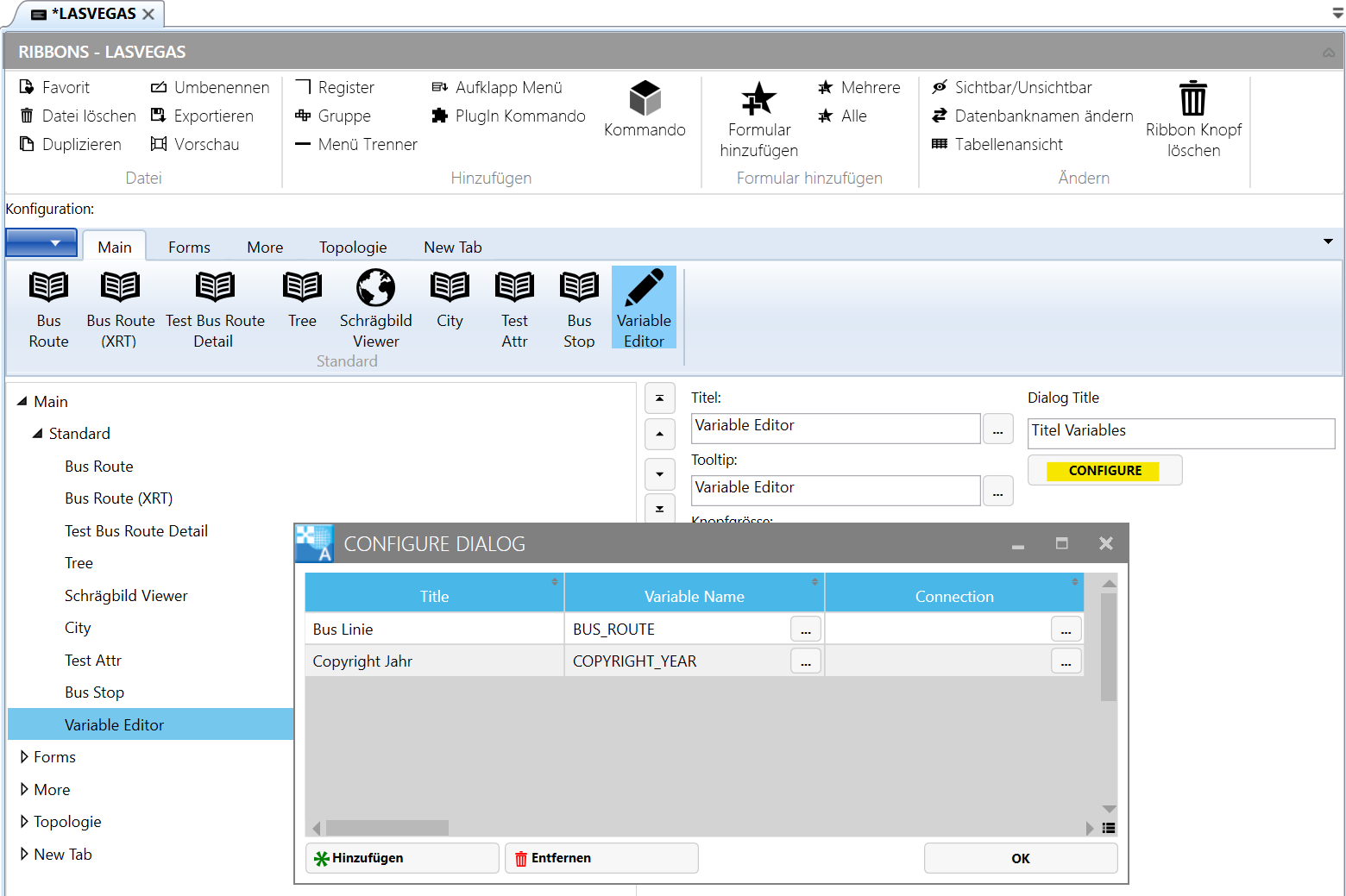This screenshot has height=896, width=1346.
Task: Click the Kommando cube icon
Action: [x=645, y=98]
